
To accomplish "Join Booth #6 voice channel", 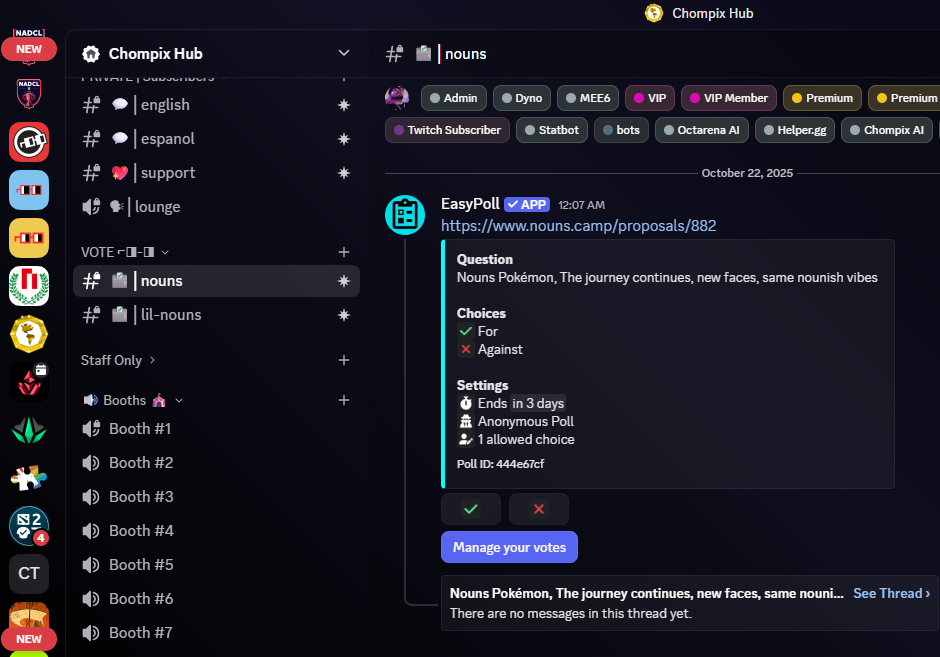I will tap(216, 599).
